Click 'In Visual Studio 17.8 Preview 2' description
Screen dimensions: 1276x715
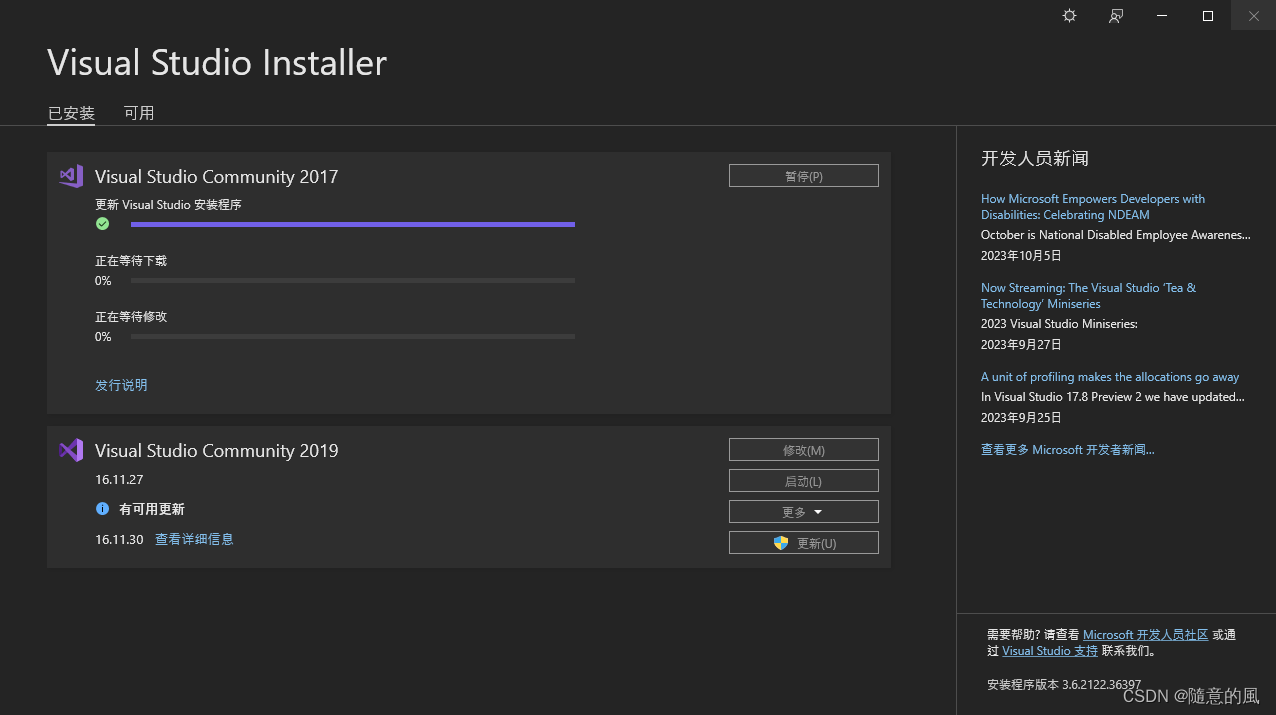click(x=1113, y=397)
